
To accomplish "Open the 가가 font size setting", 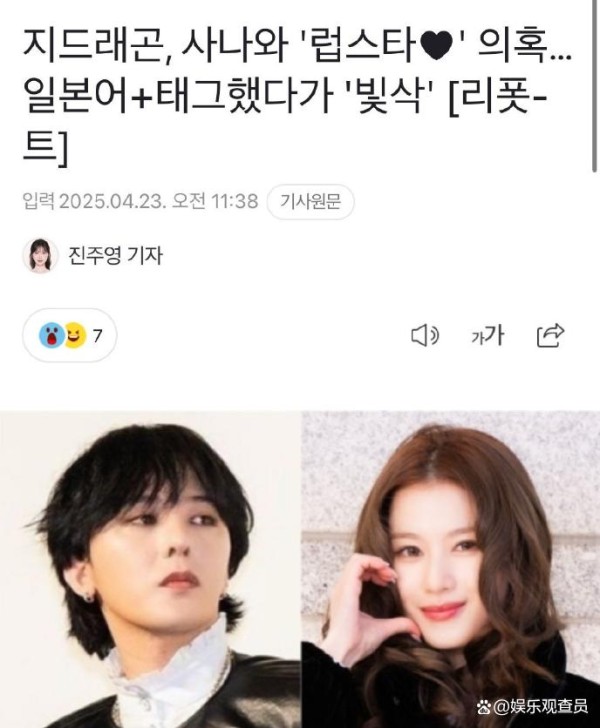I will click(x=487, y=335).
